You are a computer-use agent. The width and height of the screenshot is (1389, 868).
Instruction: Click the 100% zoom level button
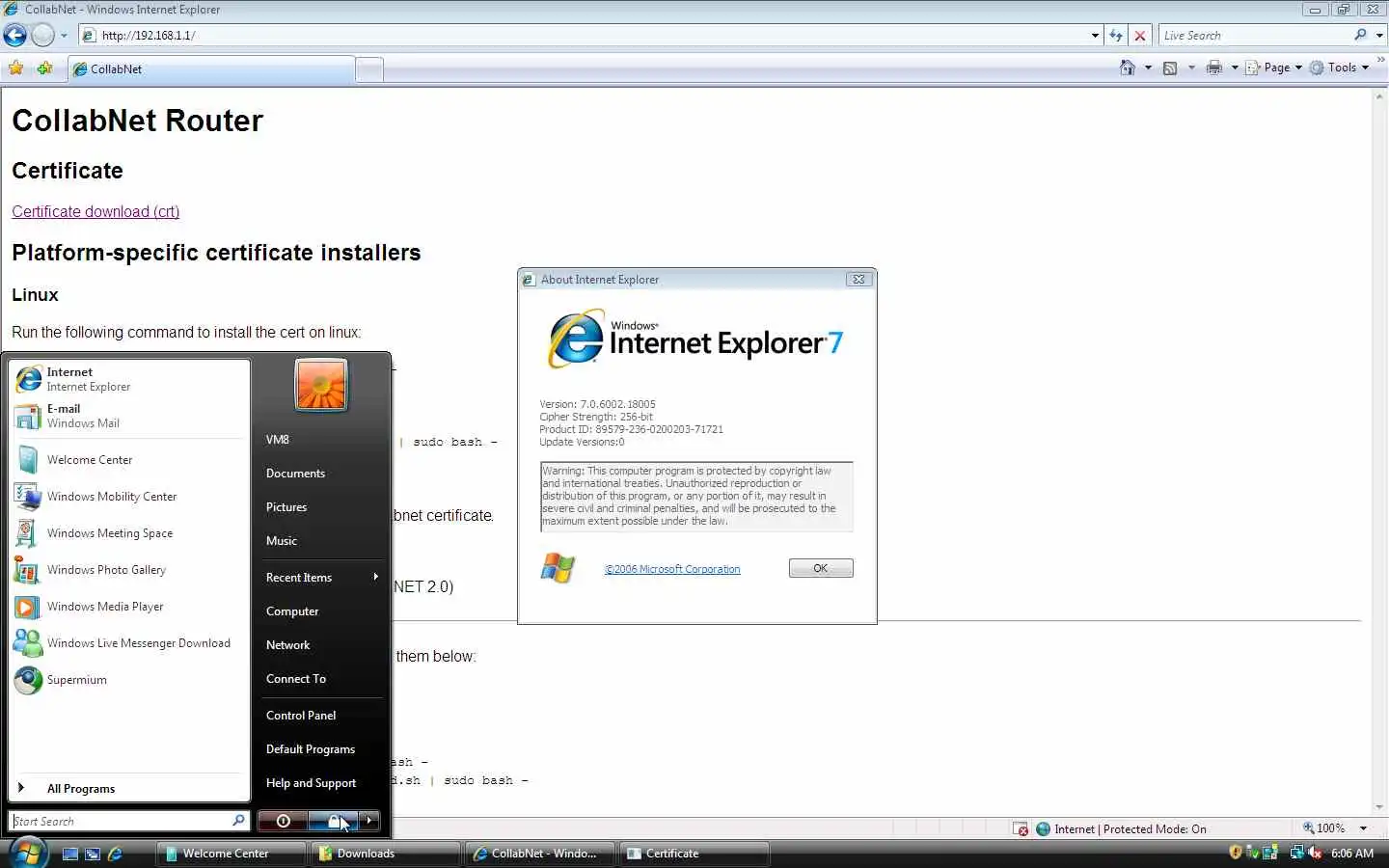1324,828
